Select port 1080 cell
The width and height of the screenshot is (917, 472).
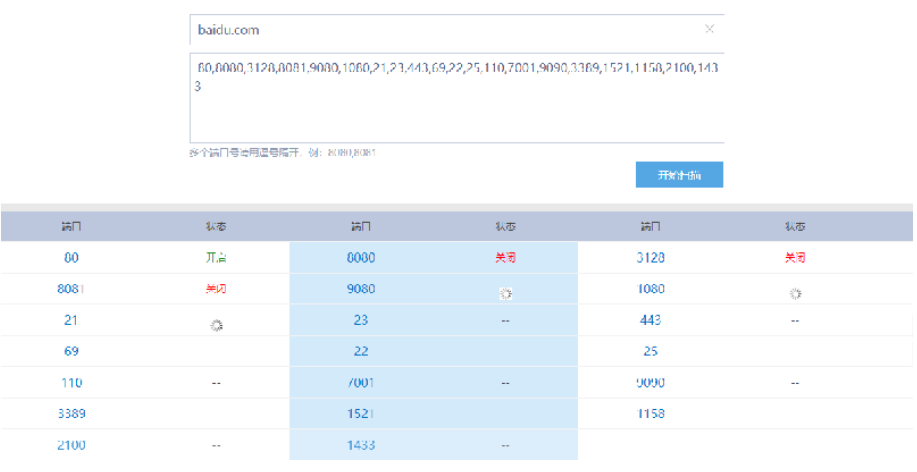pos(650,288)
